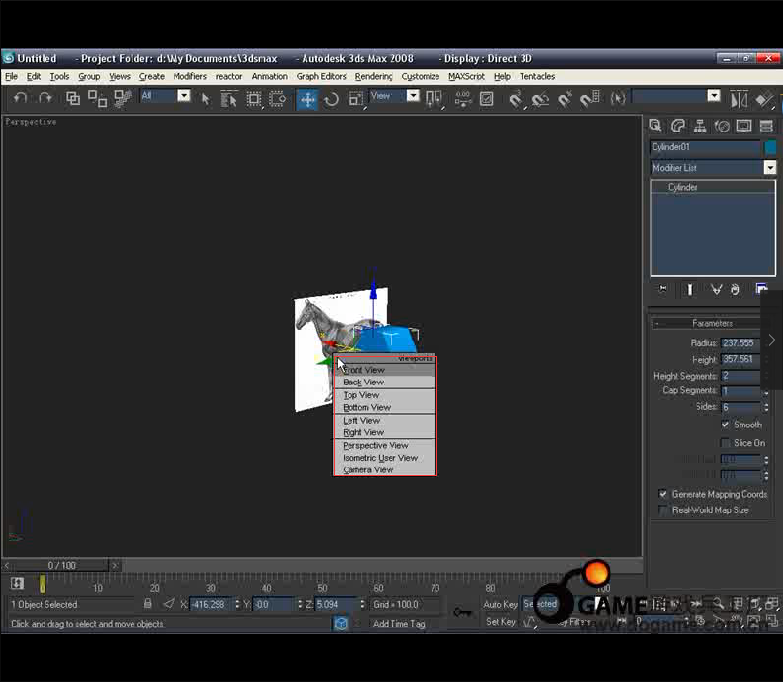Toggle Generate Mapping Coords checkbox
Viewport: 783px width, 682px height.
coord(663,494)
